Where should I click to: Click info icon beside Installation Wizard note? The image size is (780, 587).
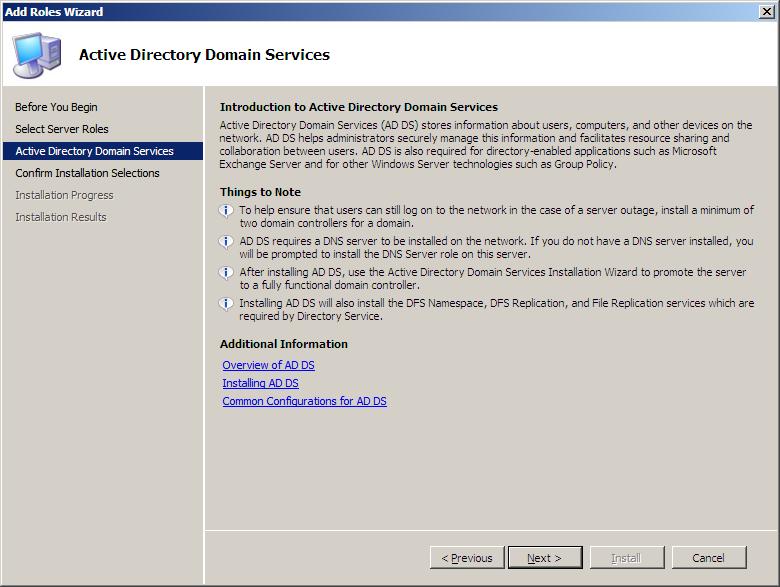[x=226, y=273]
